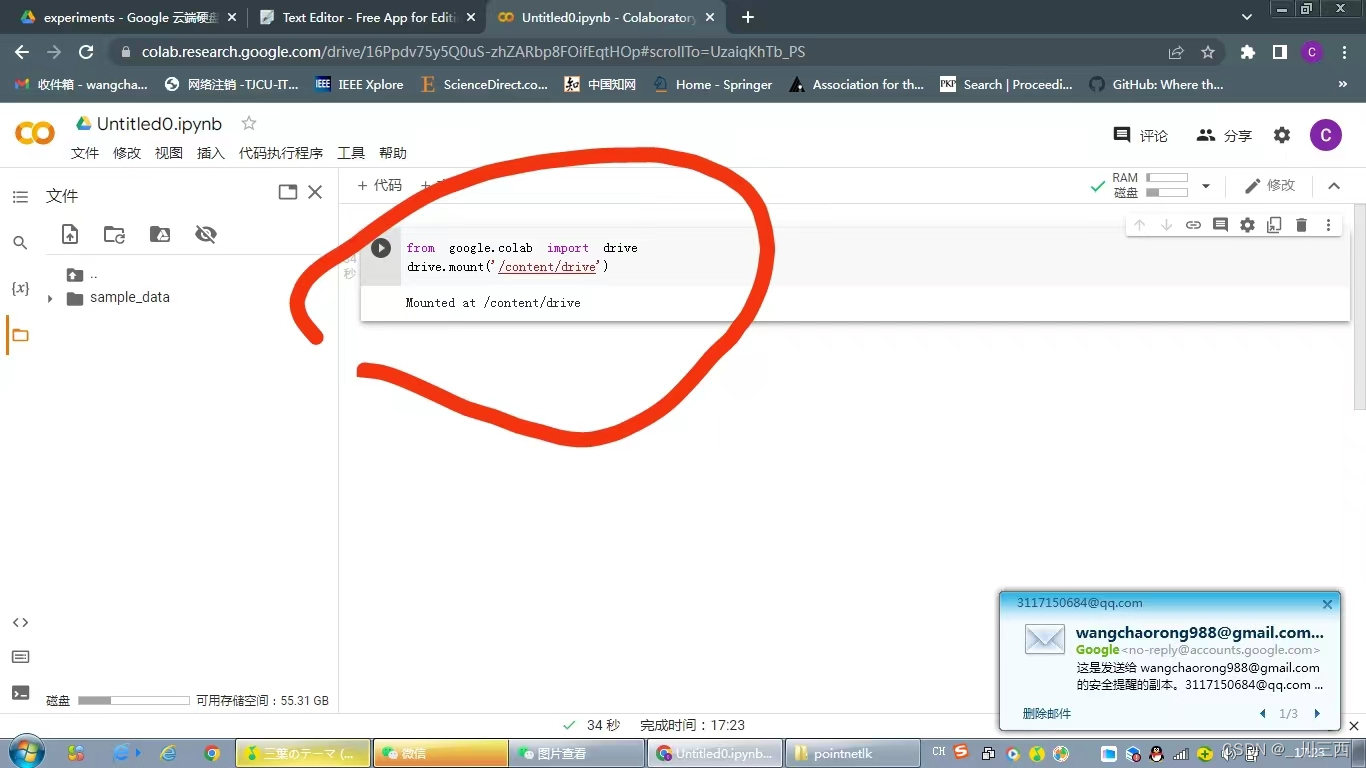Open cell editor settings gear

(x=1247, y=225)
